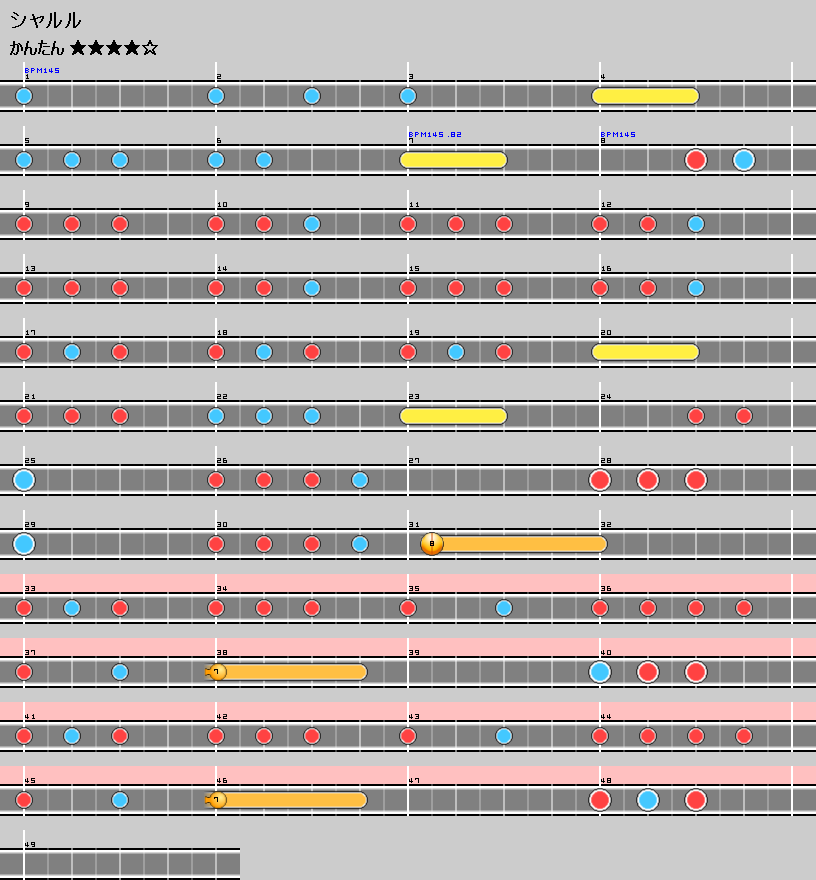
Task: Click the song title シャルル
Action: (46, 20)
